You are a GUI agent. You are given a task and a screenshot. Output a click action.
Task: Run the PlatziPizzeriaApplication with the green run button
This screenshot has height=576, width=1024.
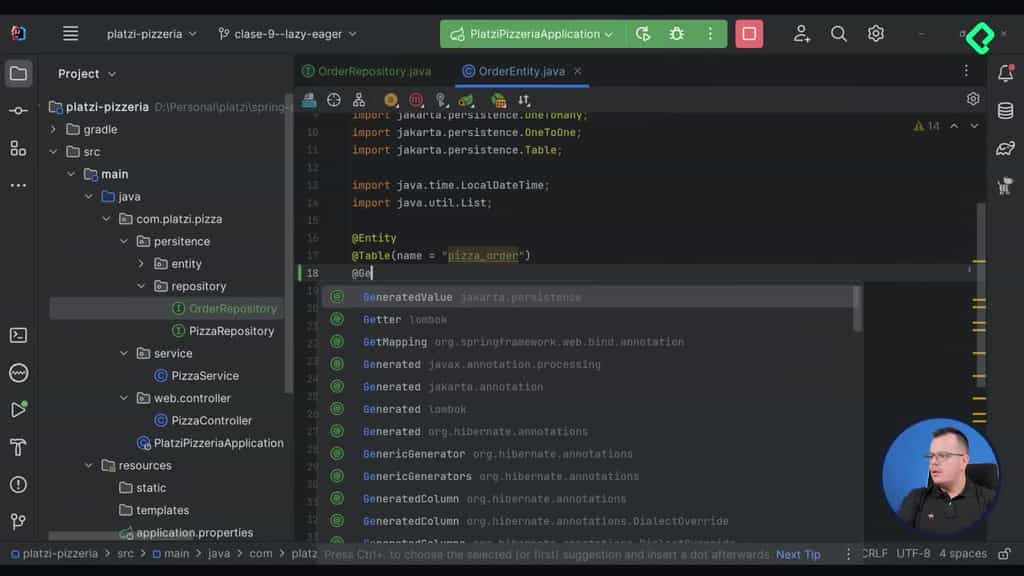(x=643, y=33)
